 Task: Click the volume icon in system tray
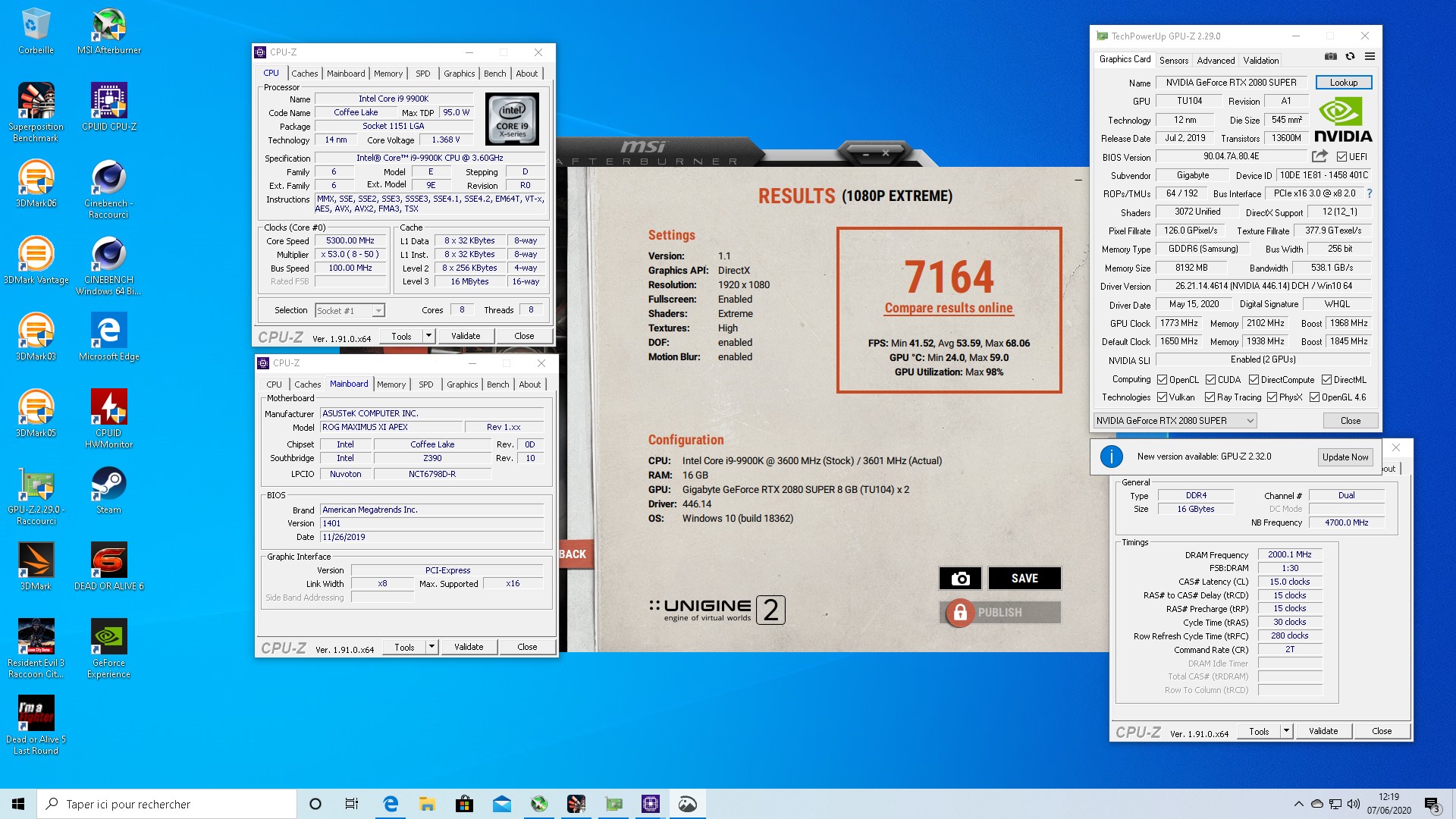(1354, 804)
